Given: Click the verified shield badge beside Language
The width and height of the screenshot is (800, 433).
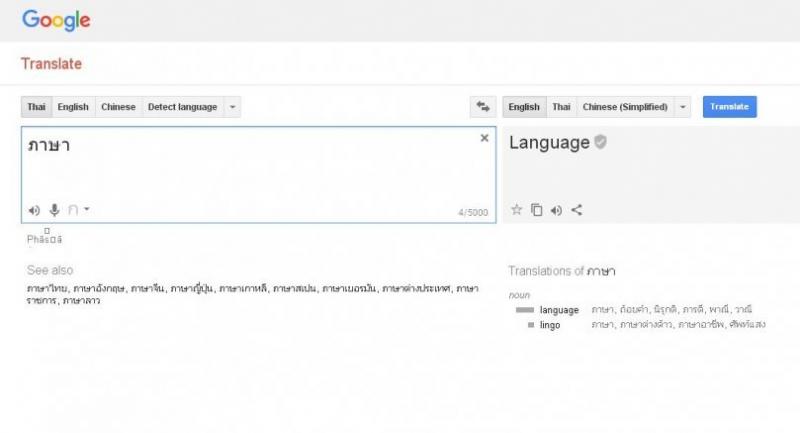Looking at the screenshot, I should click(x=601, y=142).
